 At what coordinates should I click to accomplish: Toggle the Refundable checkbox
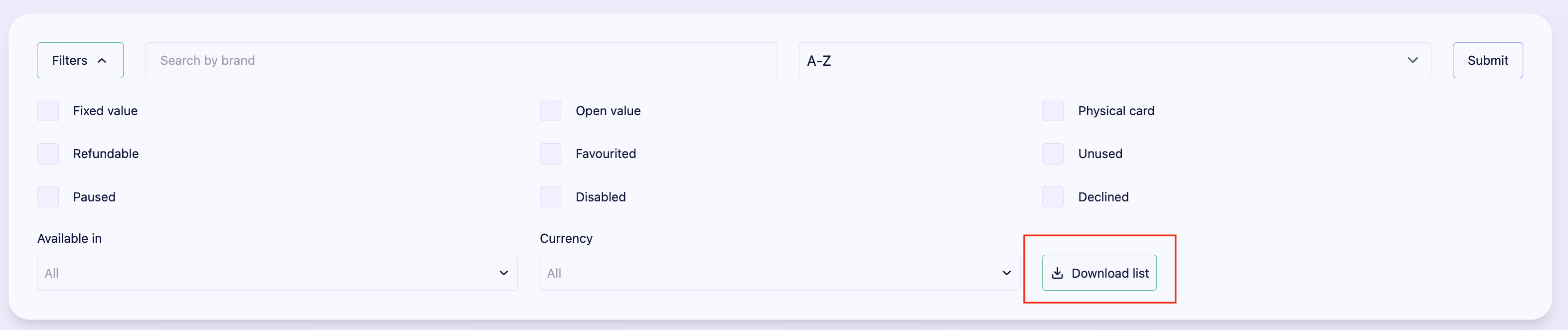(48, 154)
